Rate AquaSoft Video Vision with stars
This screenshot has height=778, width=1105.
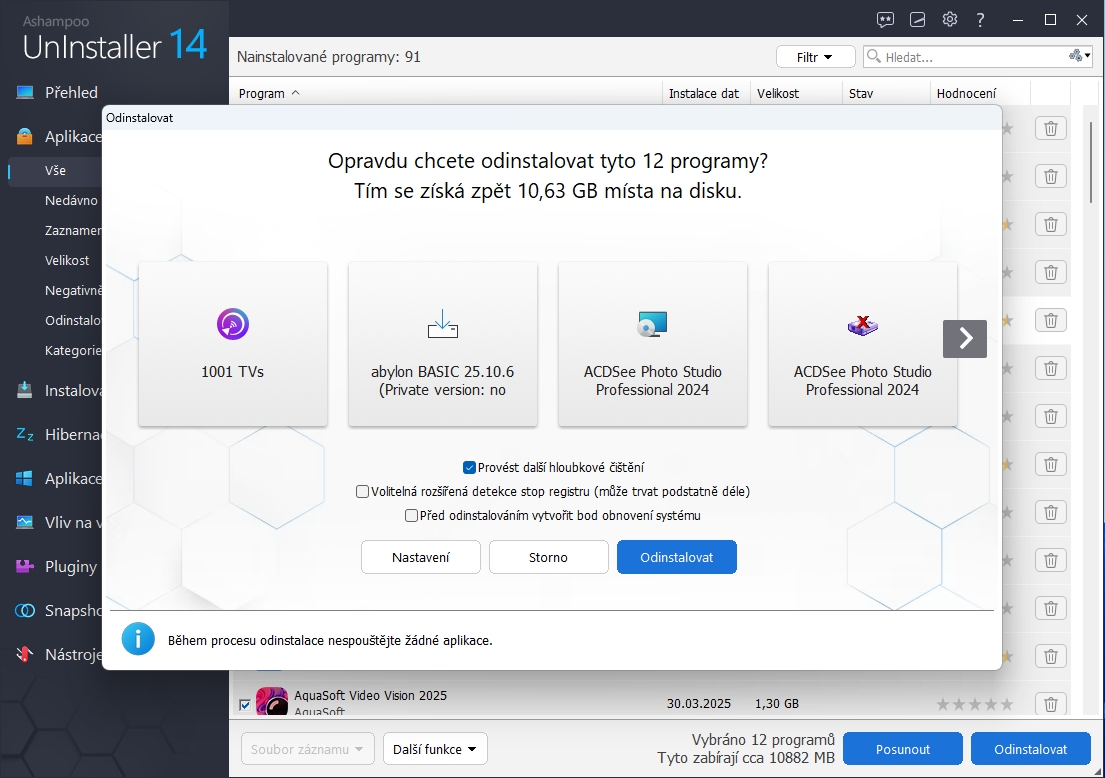pyautogui.click(x=975, y=704)
